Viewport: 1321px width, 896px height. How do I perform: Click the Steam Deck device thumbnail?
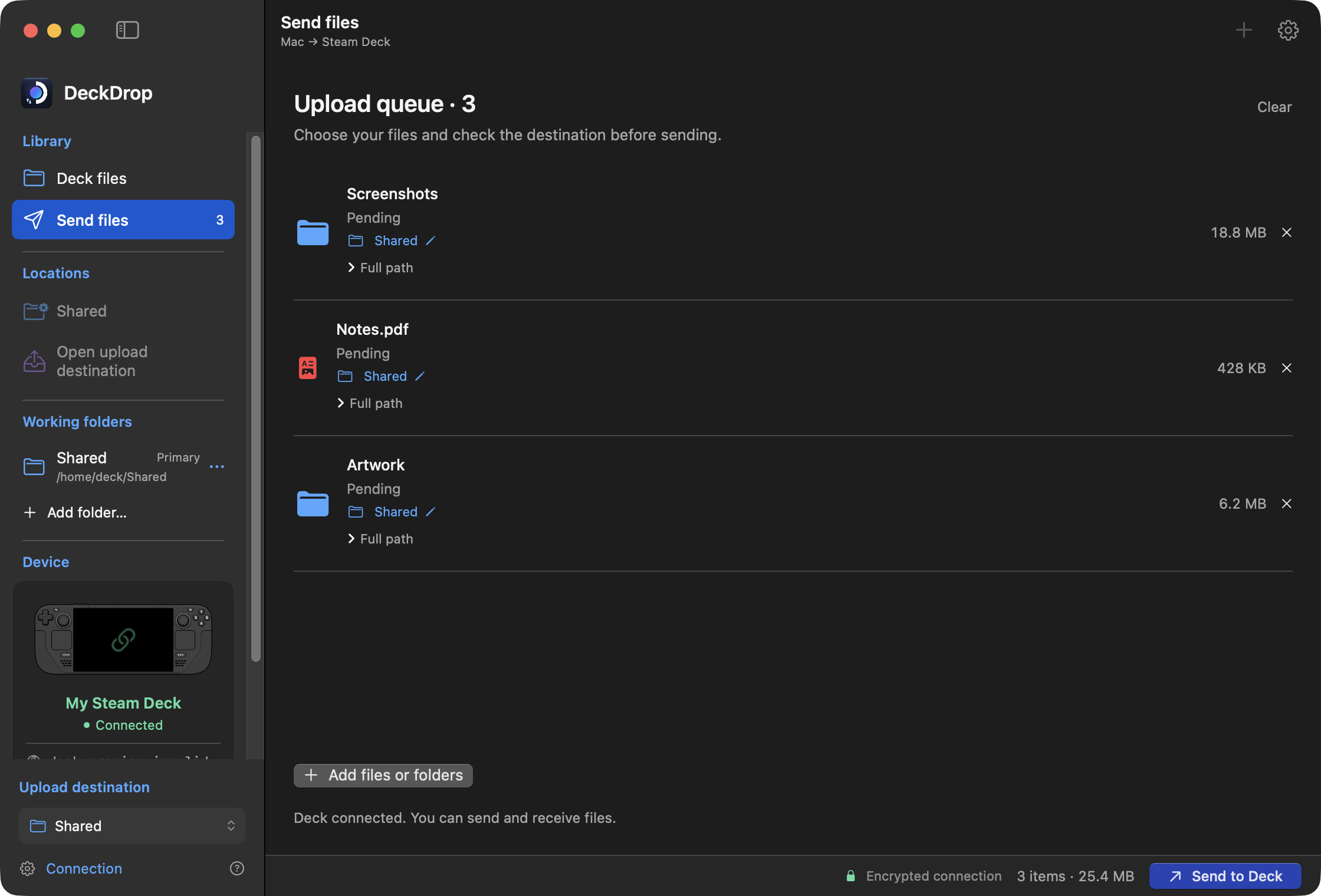pyautogui.click(x=123, y=639)
